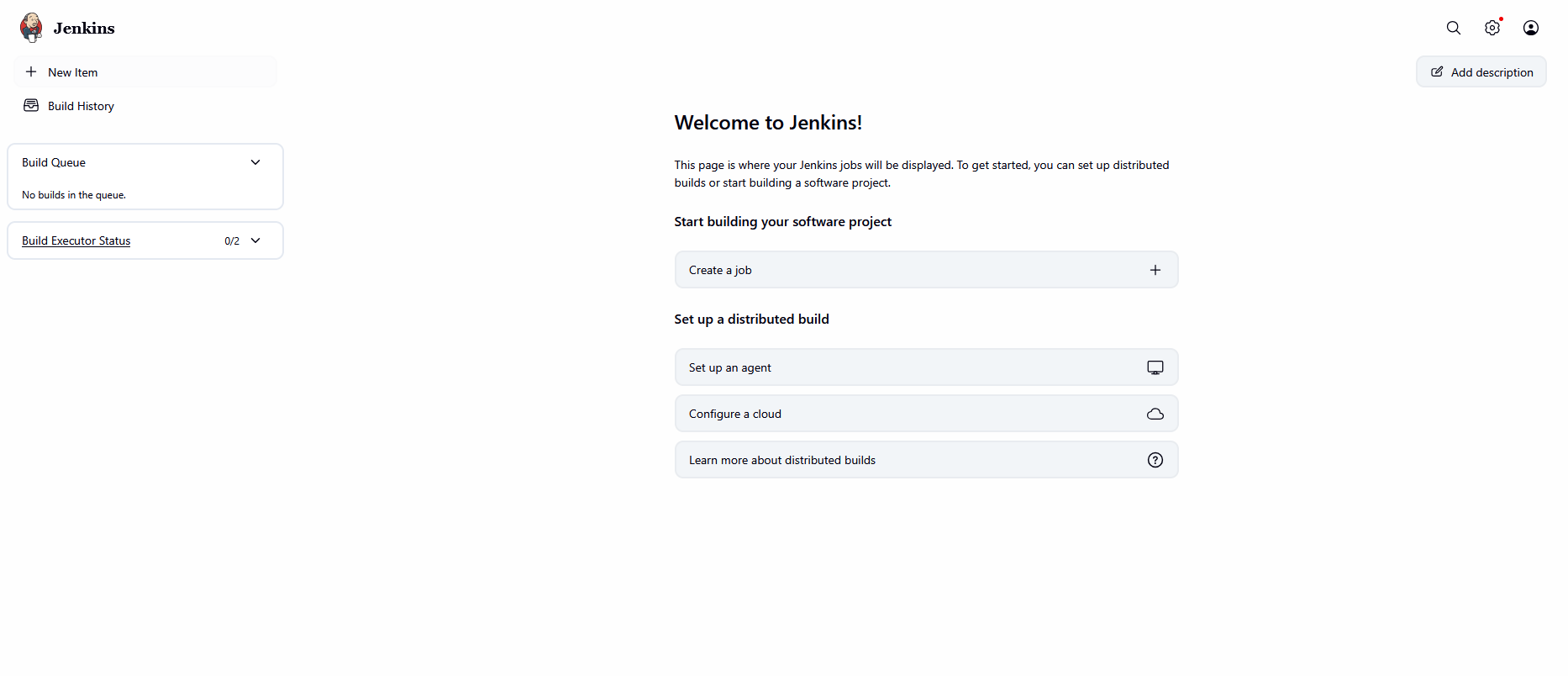Click 'Set up a distributed build' heading
Screen dimensions: 1568x676
751,320
